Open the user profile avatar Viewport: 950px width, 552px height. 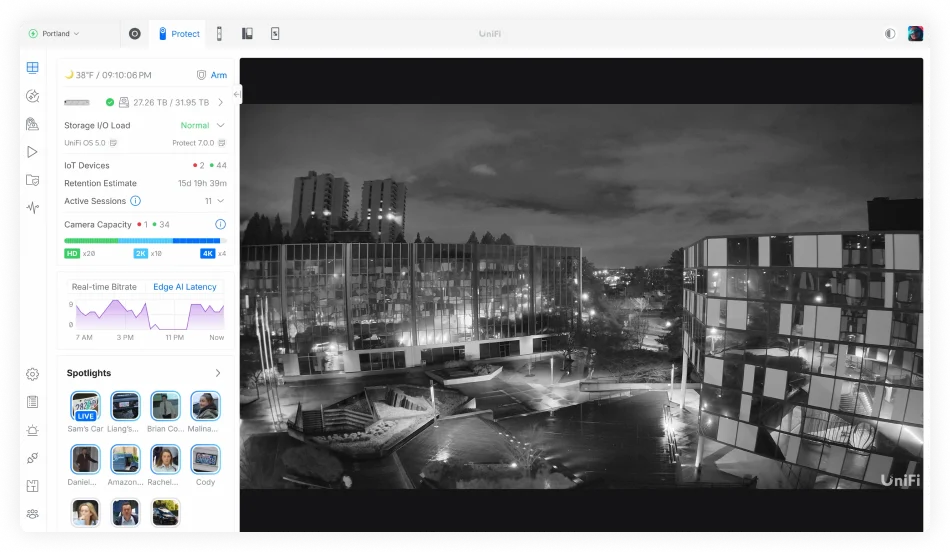point(915,34)
